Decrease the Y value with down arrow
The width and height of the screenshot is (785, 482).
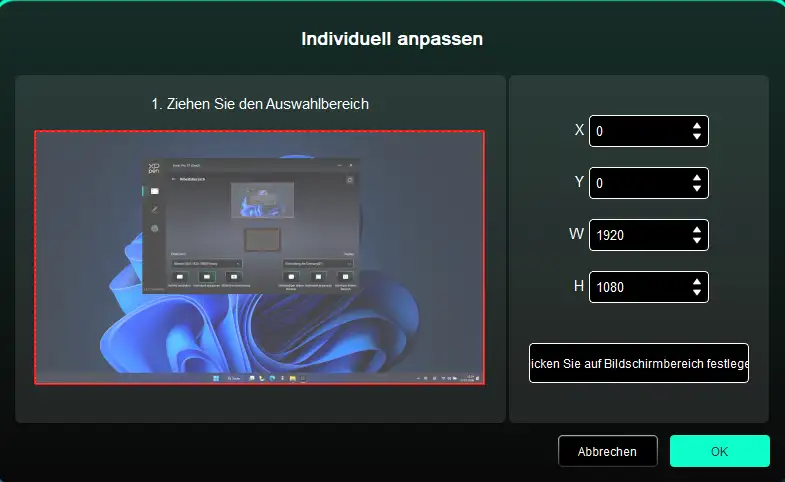(696, 189)
